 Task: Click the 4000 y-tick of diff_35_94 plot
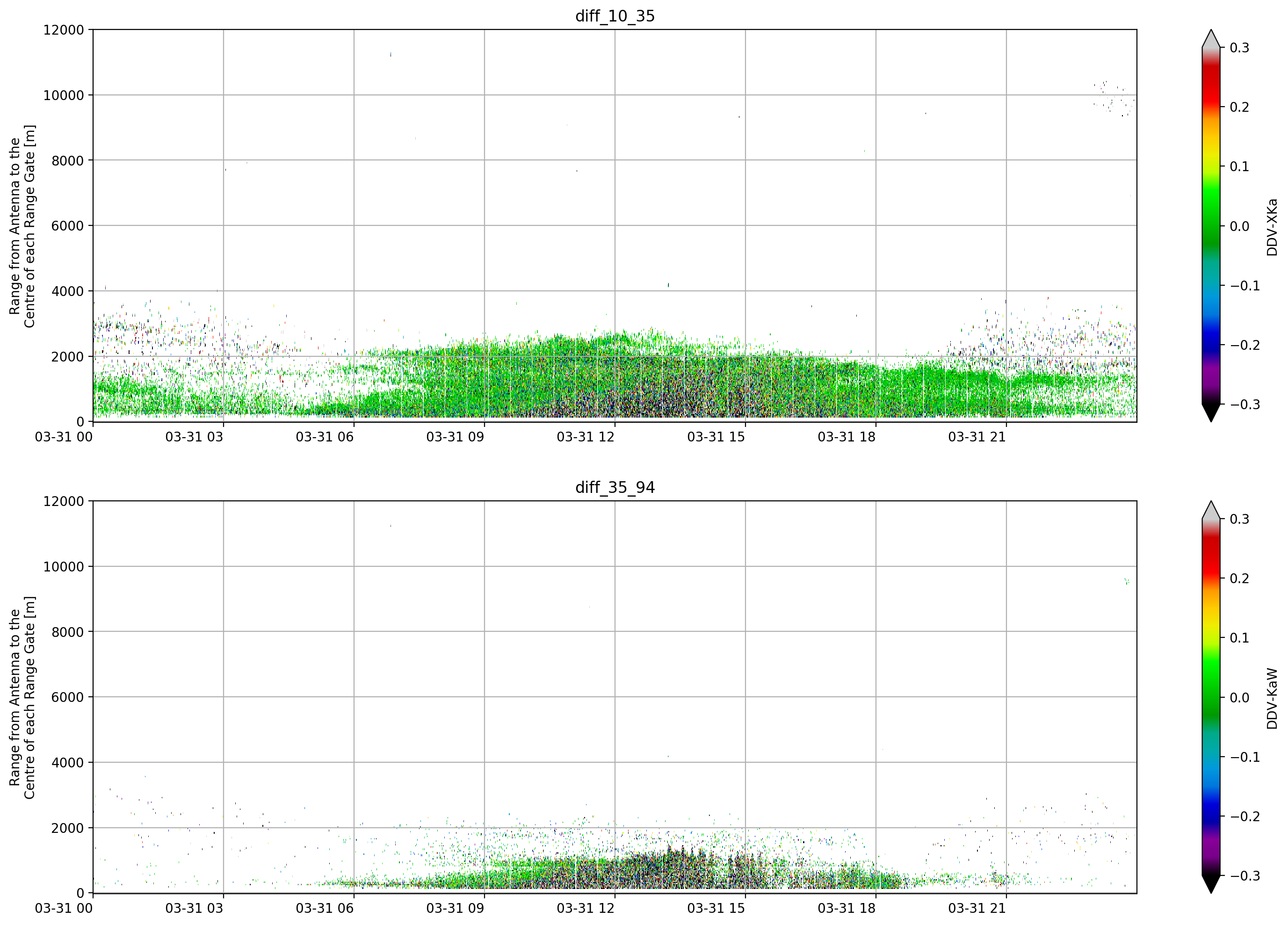67,763
